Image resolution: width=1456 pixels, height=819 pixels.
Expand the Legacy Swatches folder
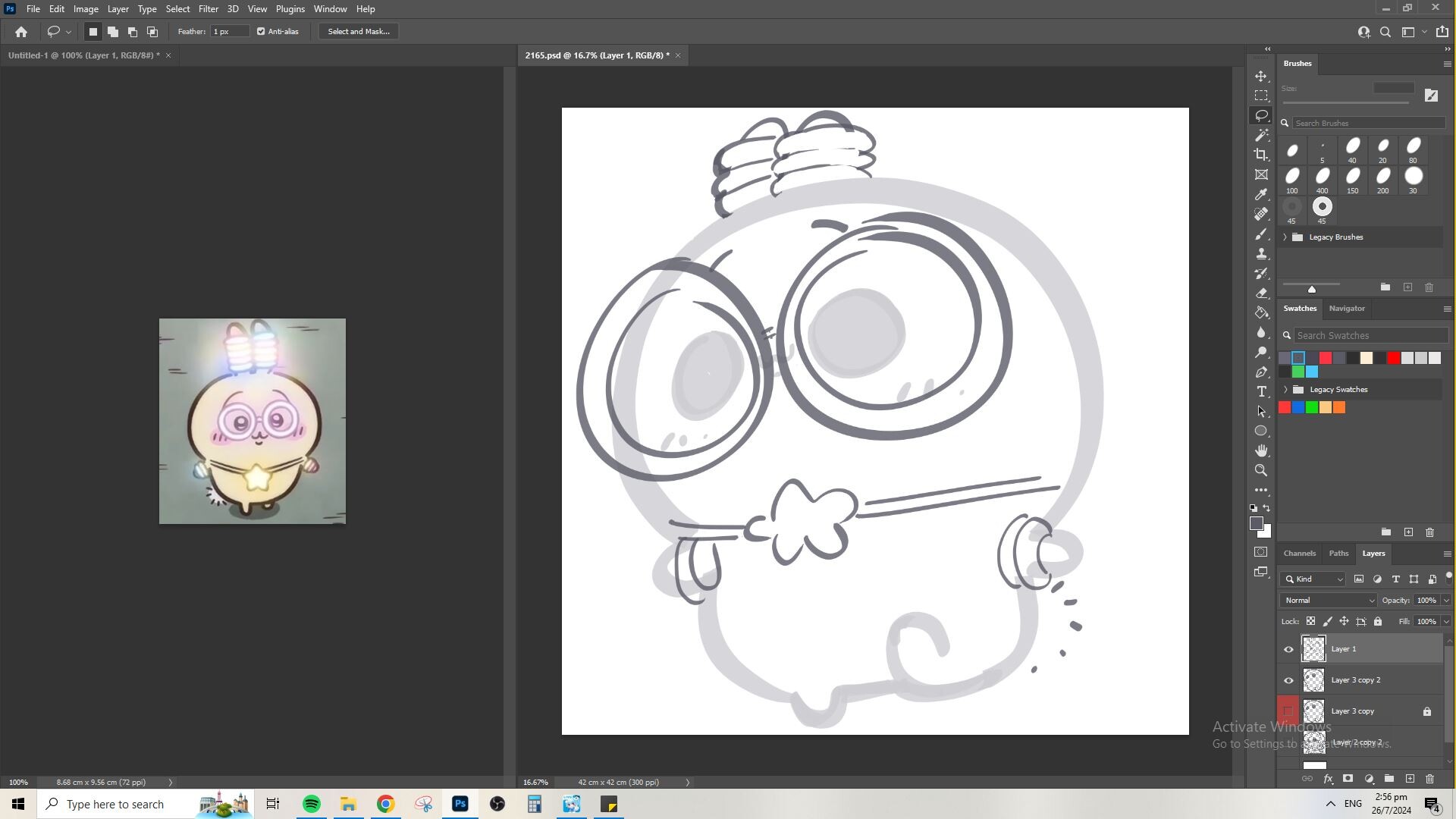pos(1285,390)
